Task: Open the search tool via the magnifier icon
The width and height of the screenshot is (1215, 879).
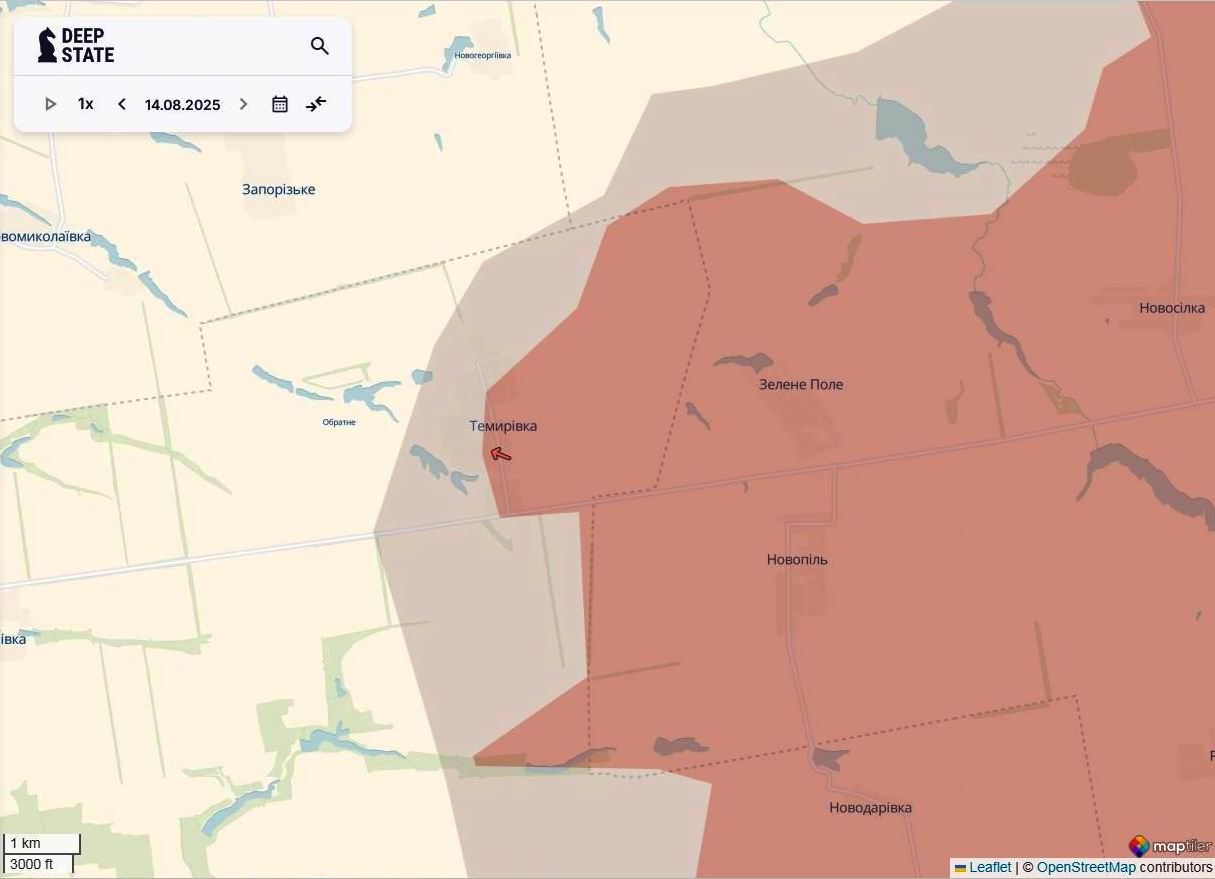Action: click(320, 46)
